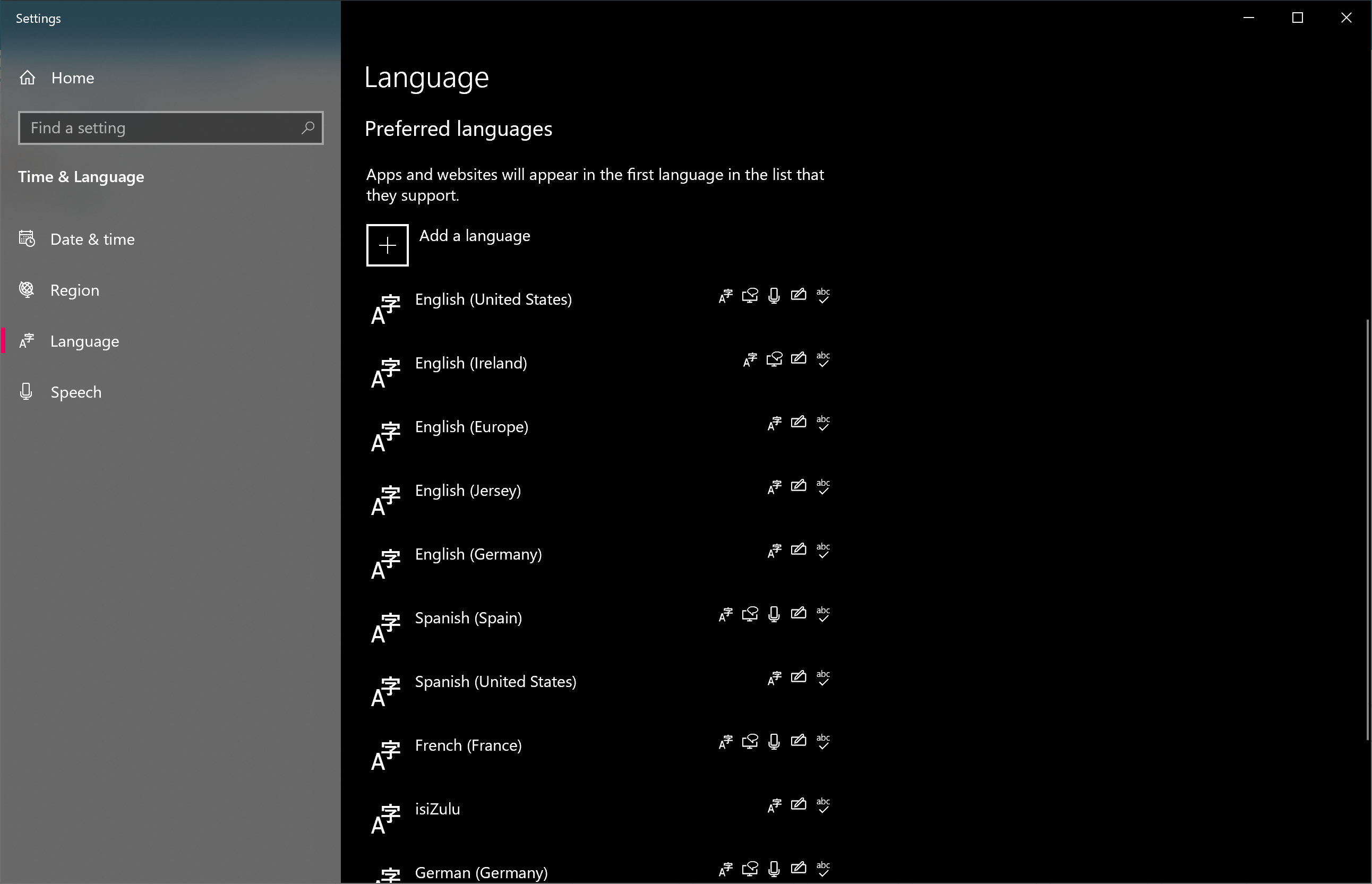Click speech recognition microphone icon for English (United States)
The width and height of the screenshot is (1372, 884).
coord(774,296)
